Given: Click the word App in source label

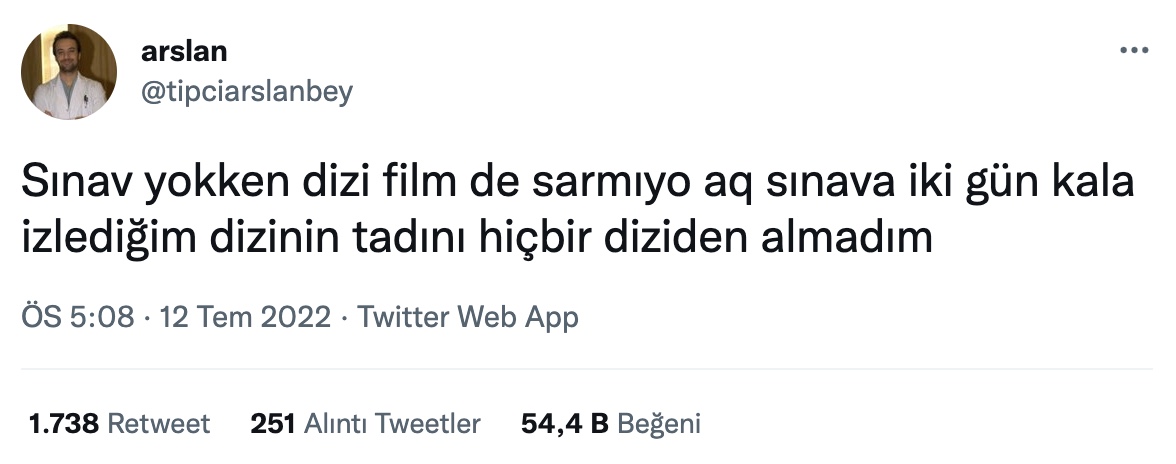Looking at the screenshot, I should point(551,318).
